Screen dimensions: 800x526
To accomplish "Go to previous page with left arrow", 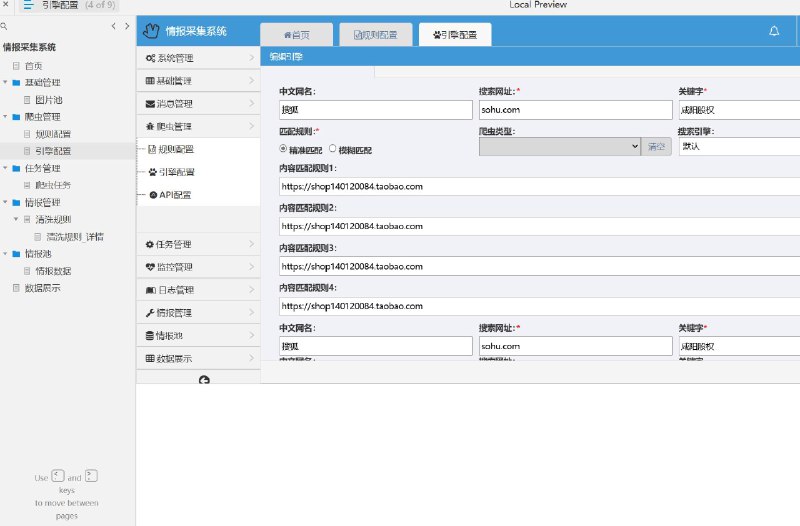I will point(113,26).
